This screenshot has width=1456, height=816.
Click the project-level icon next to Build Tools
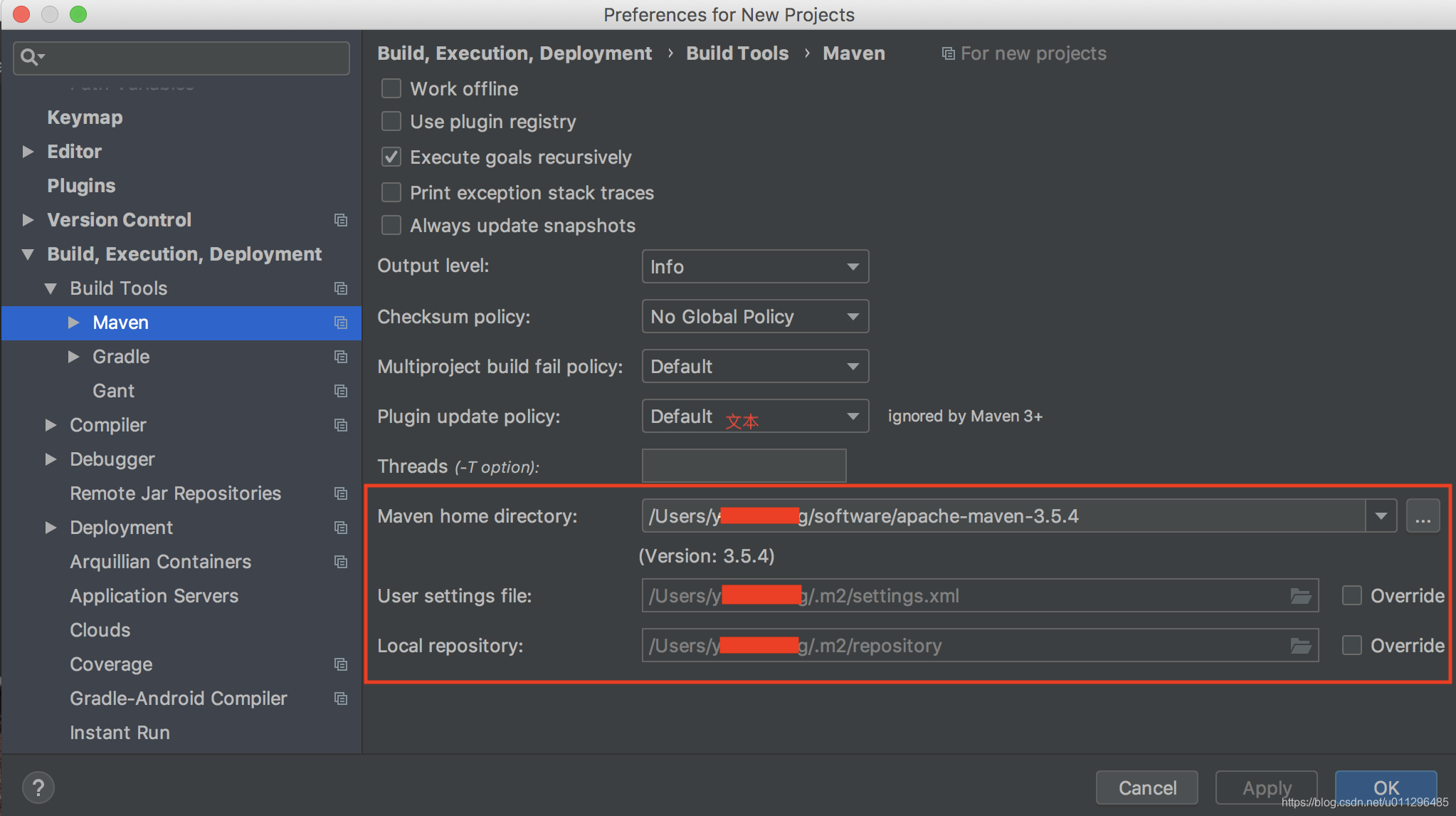341,288
